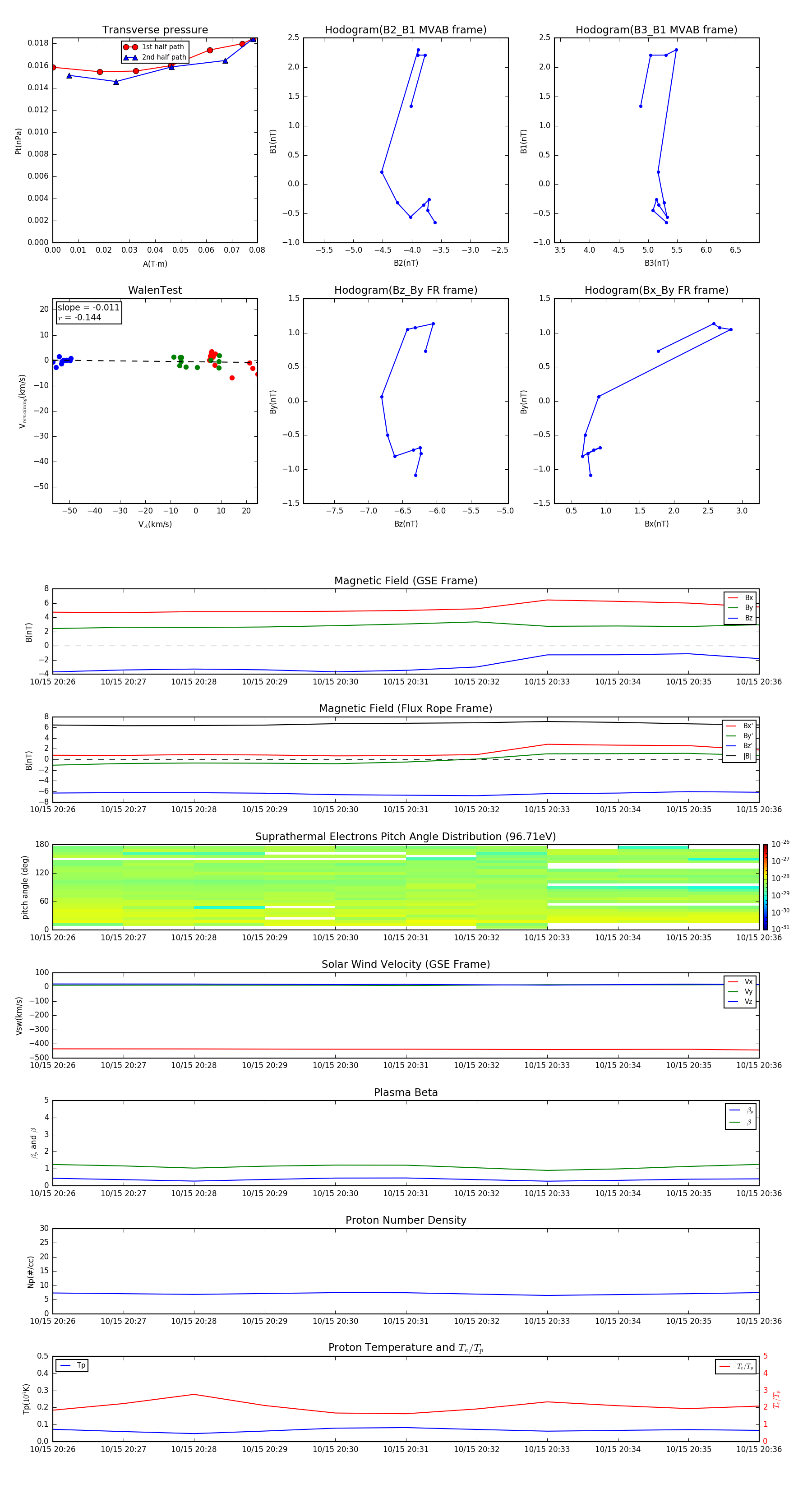This screenshot has height=1489, width=812.
Task: Click the 'Bz(nT)' x-axis label
Action: pos(406,524)
